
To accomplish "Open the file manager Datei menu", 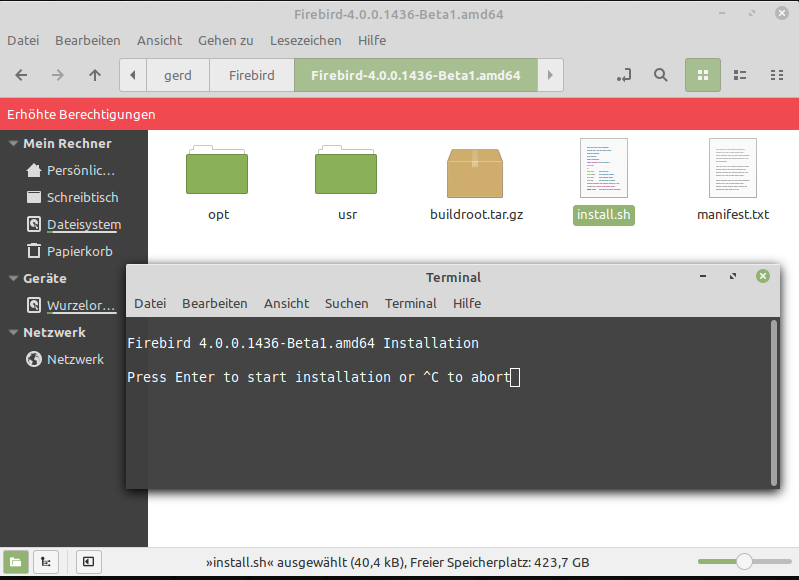I will point(23,40).
